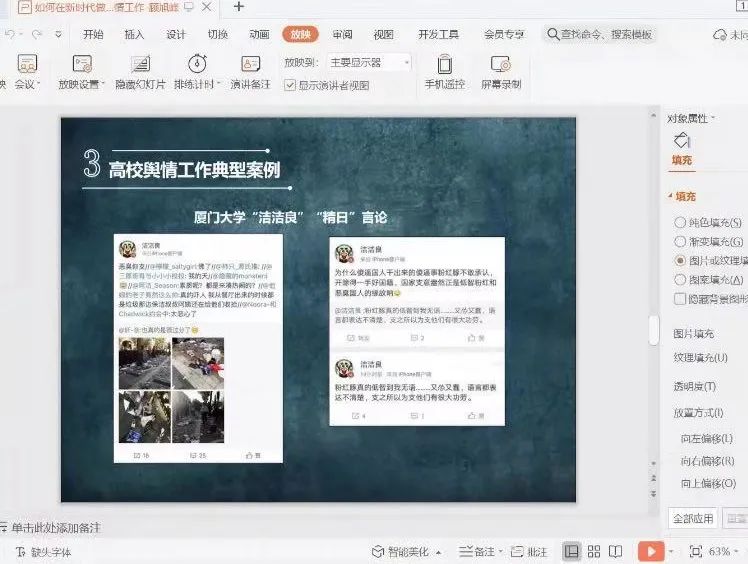This screenshot has height=564, width=748.
Task: Select the 放映 ribbon tab
Action: coord(301,34)
